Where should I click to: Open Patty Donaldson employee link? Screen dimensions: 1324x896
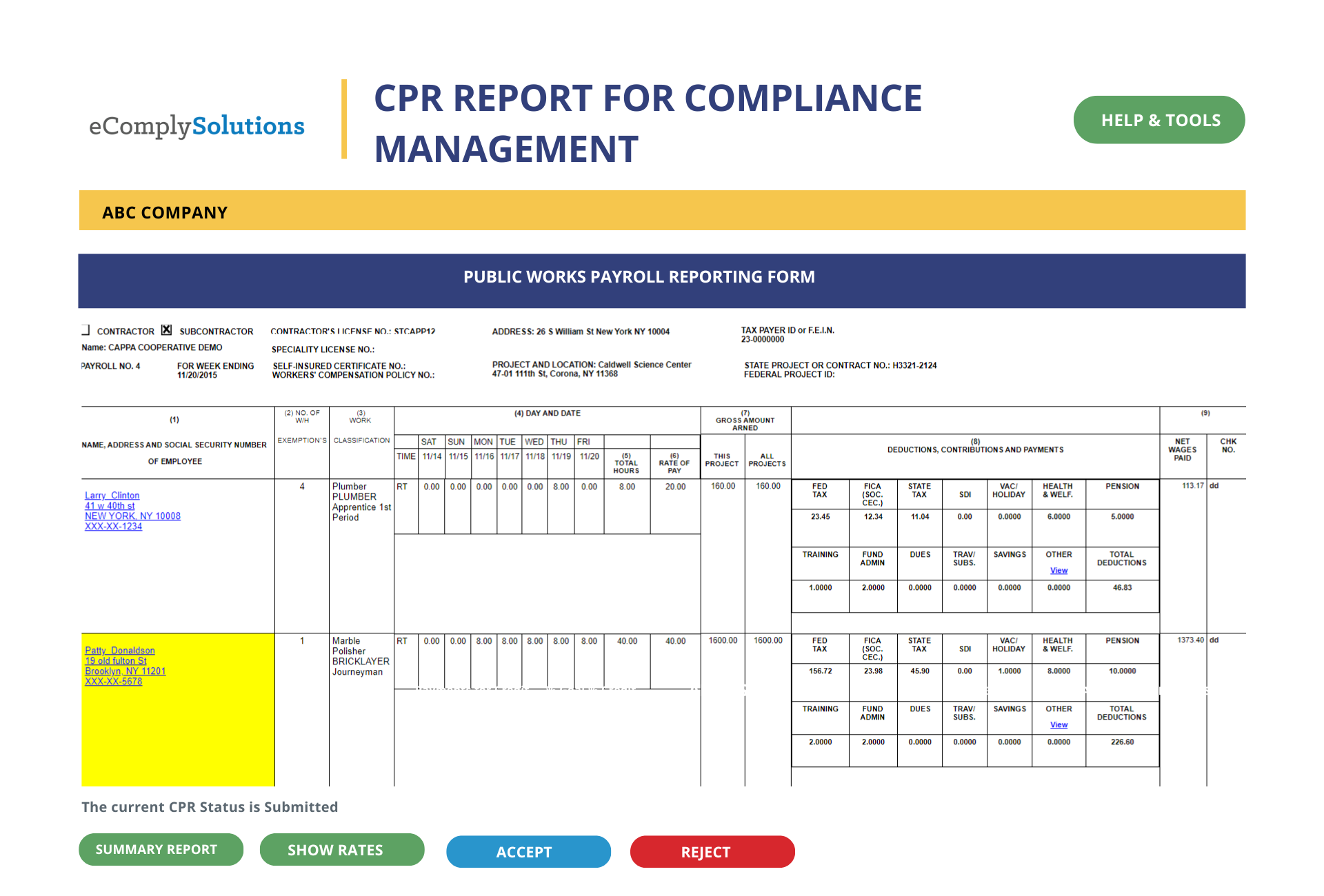[119, 651]
